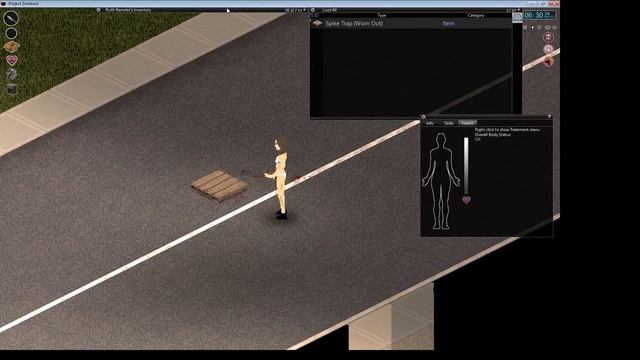Screen dimensions: 640x360
Task: Click the middle circular moodle icon
Action: tap(548, 50)
